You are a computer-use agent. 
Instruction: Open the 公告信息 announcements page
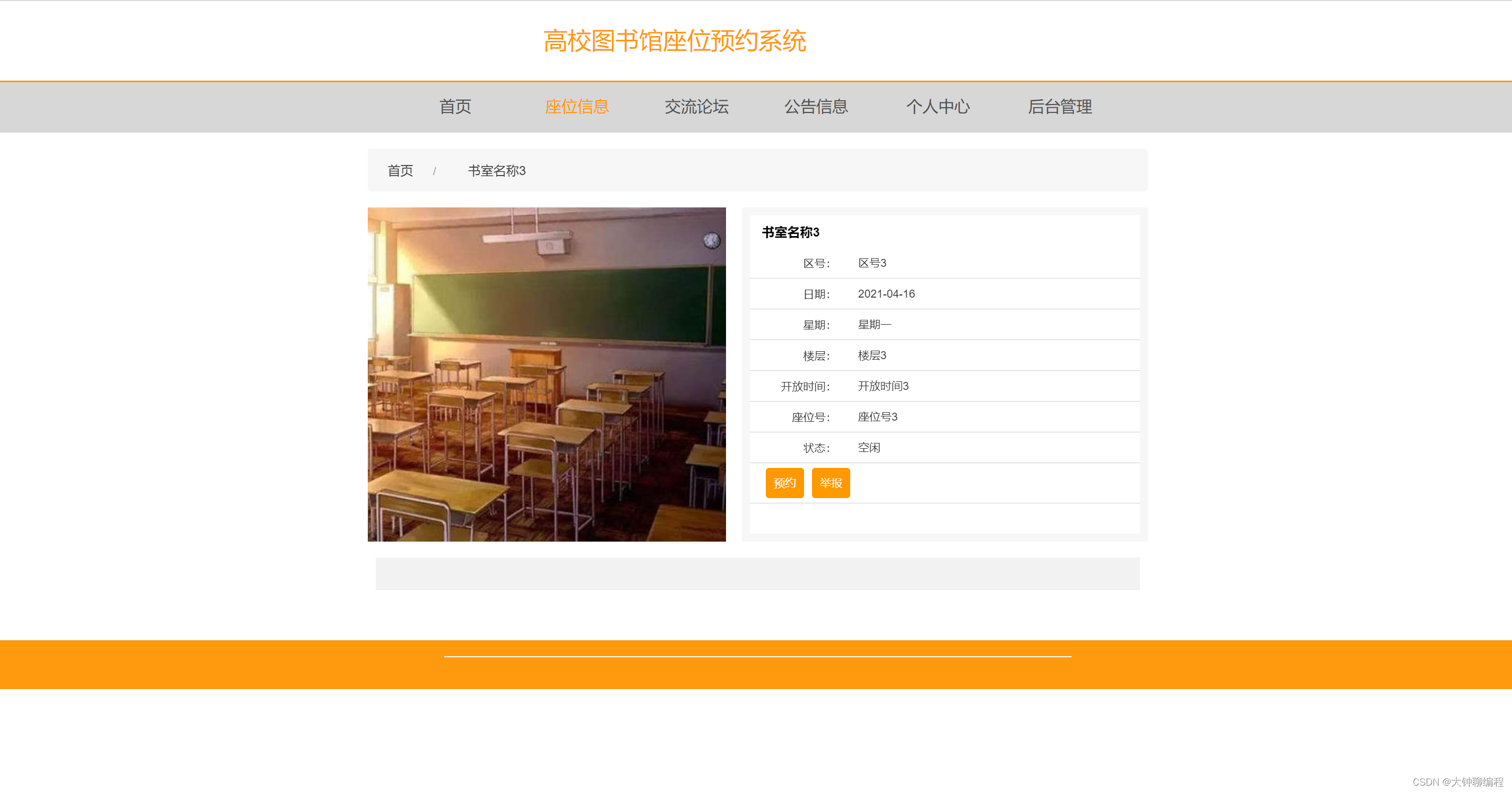point(816,107)
